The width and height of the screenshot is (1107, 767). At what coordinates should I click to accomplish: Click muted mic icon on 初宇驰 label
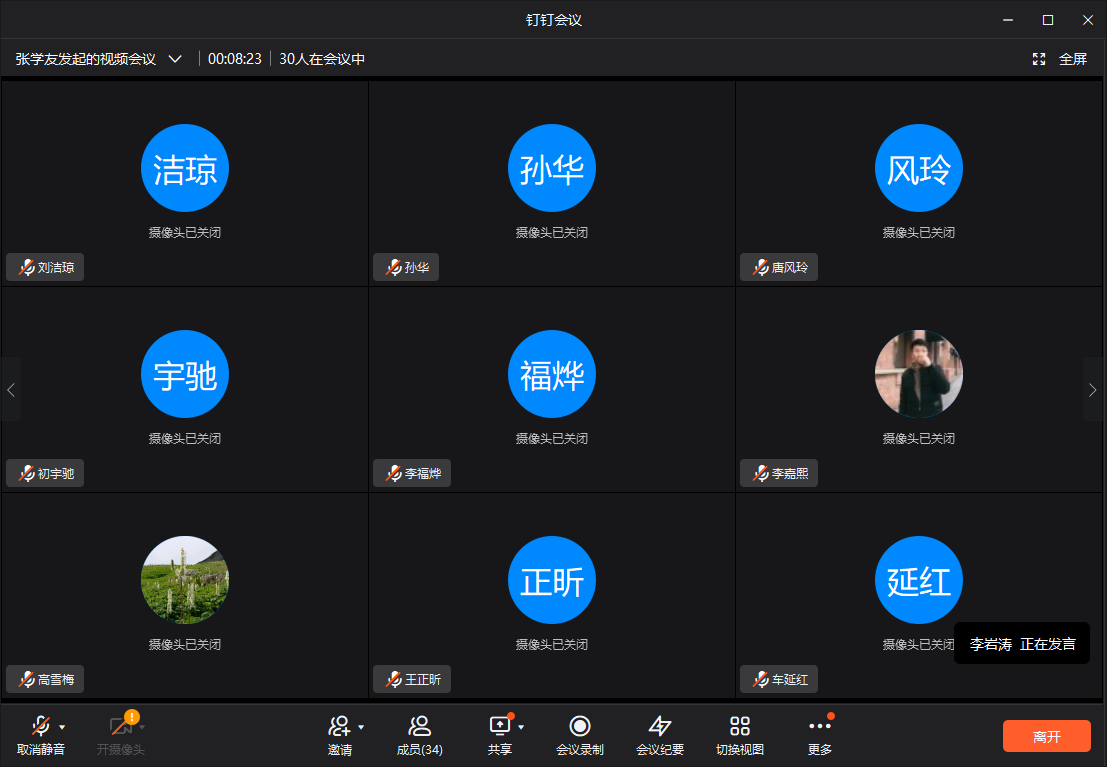point(27,473)
